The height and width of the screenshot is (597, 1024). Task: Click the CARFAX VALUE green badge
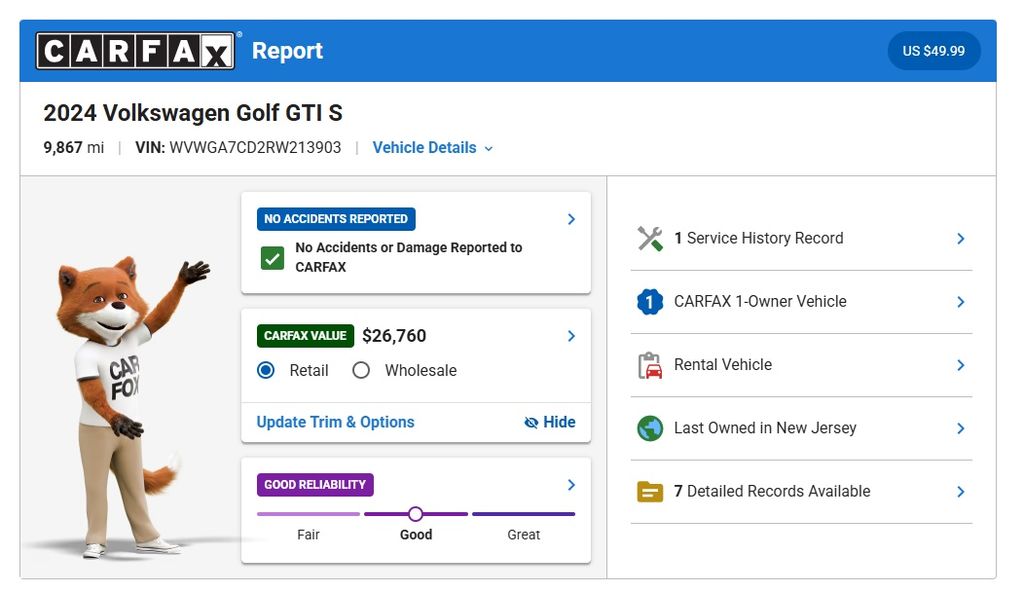pos(305,336)
